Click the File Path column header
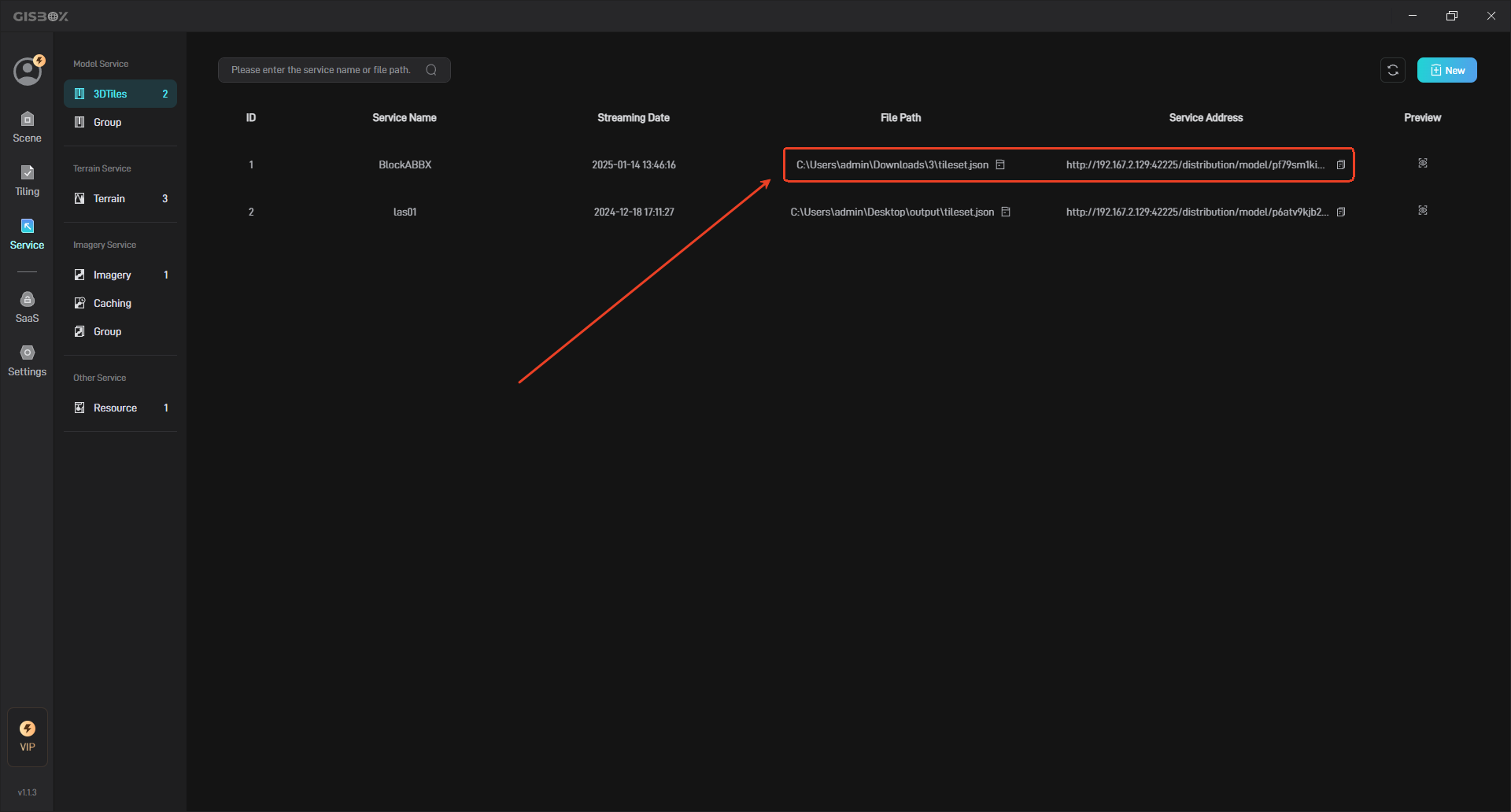1511x812 pixels. click(900, 117)
